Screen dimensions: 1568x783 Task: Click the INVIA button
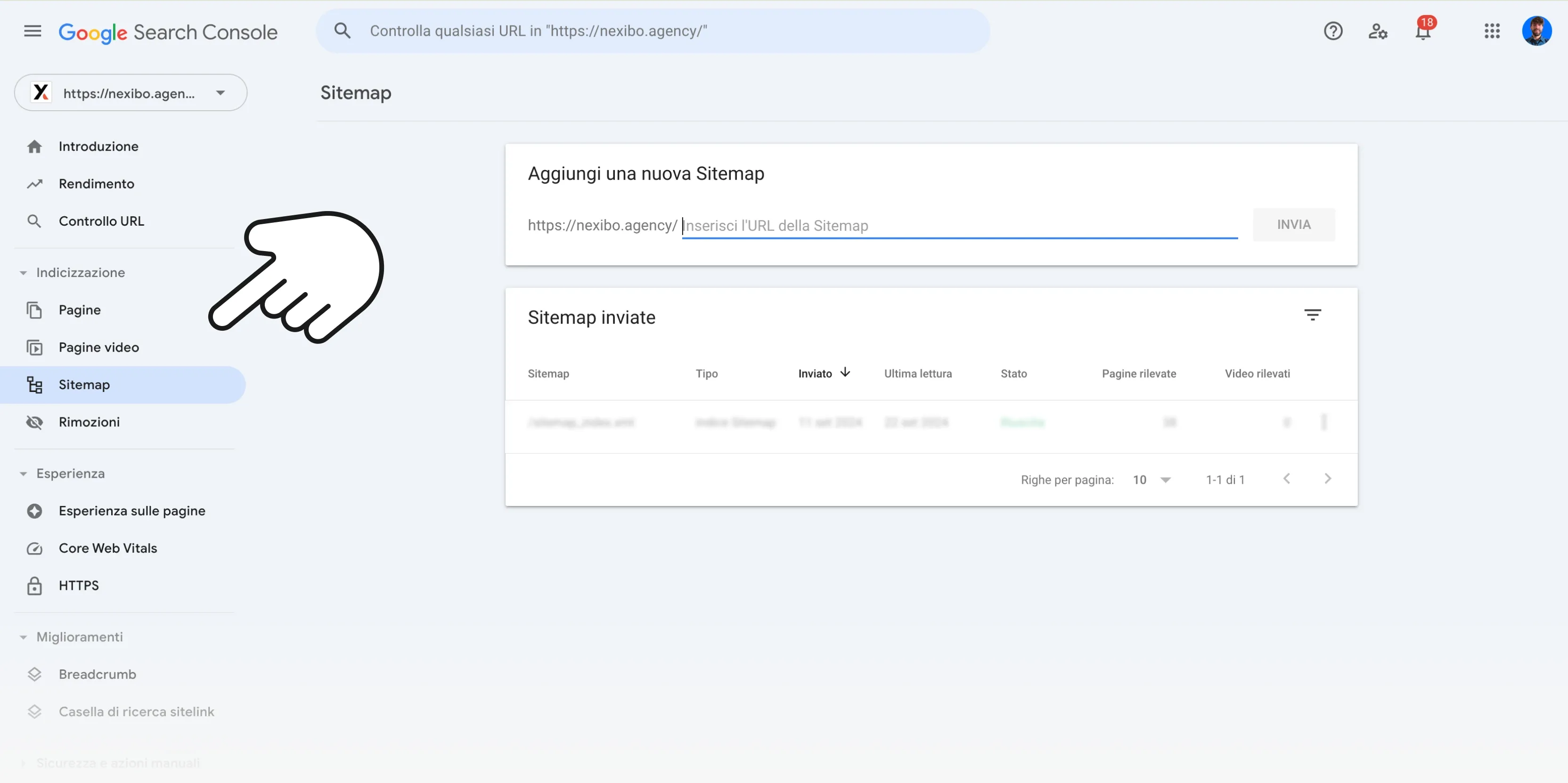tap(1294, 224)
